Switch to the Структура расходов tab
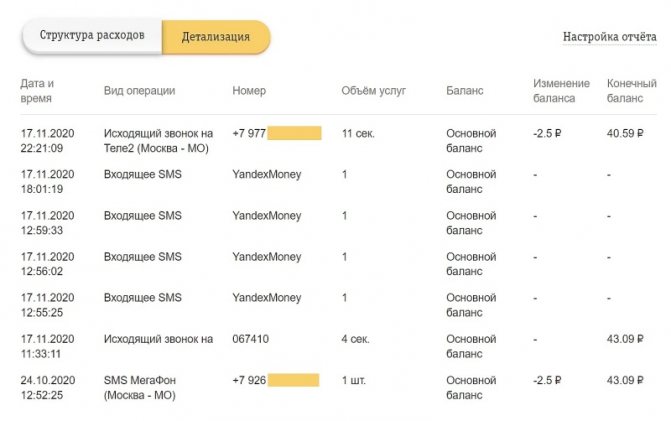 click(92, 36)
